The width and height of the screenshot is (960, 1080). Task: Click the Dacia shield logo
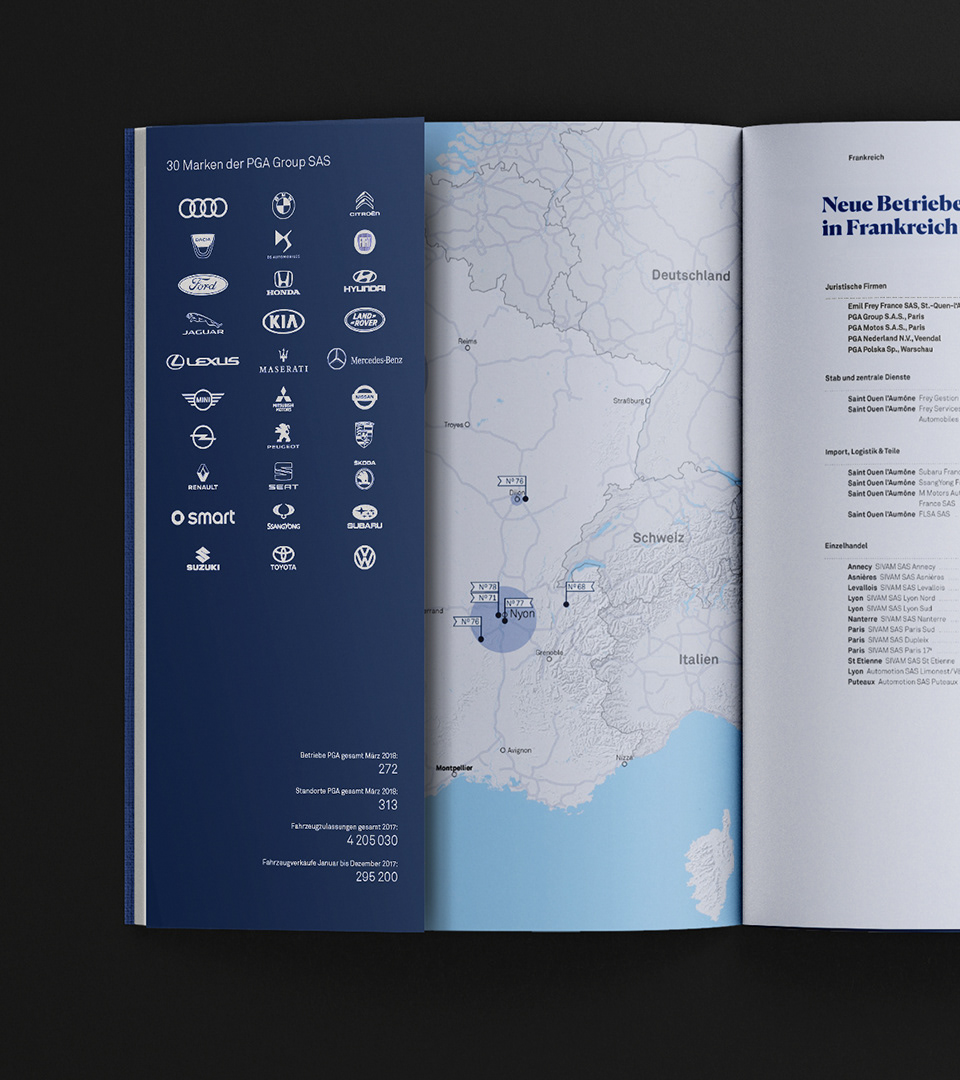(x=202, y=246)
